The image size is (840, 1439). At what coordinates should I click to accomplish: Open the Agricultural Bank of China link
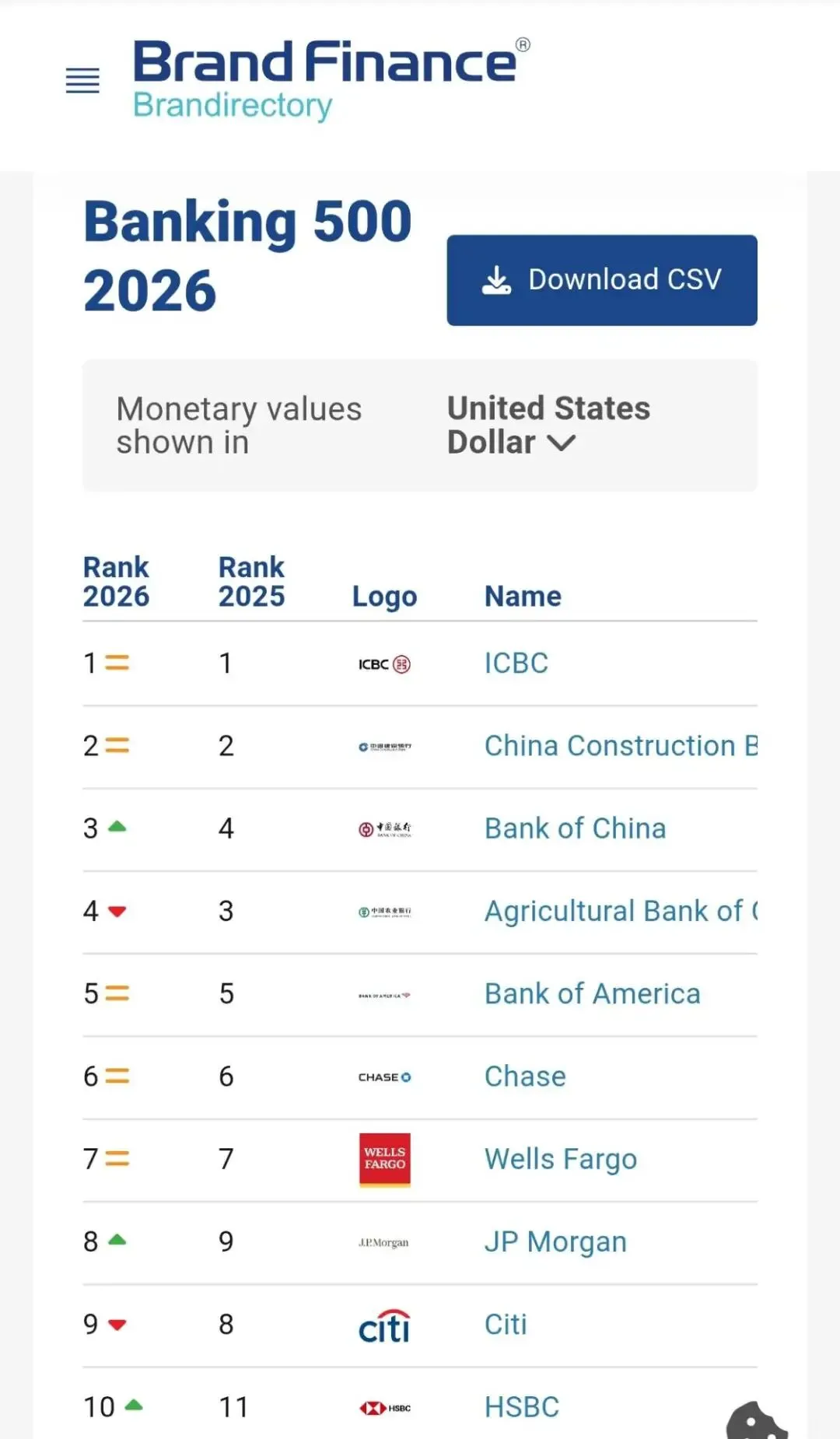pos(620,911)
